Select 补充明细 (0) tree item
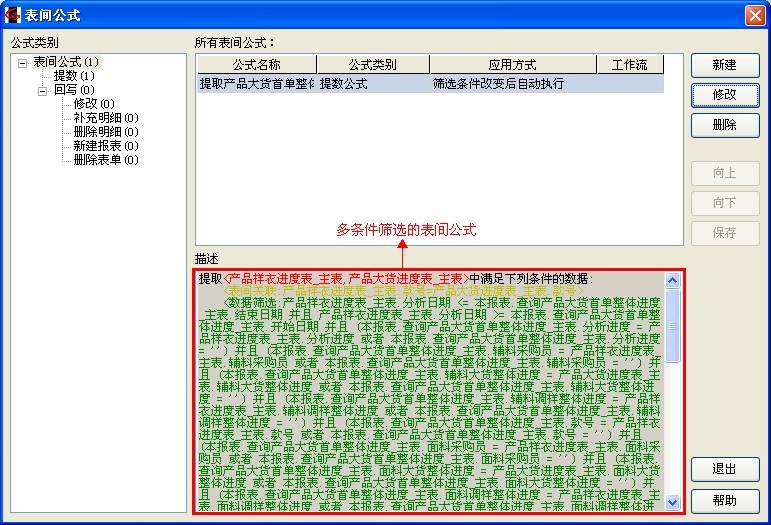Viewport: 771px width, 525px height. (x=105, y=118)
